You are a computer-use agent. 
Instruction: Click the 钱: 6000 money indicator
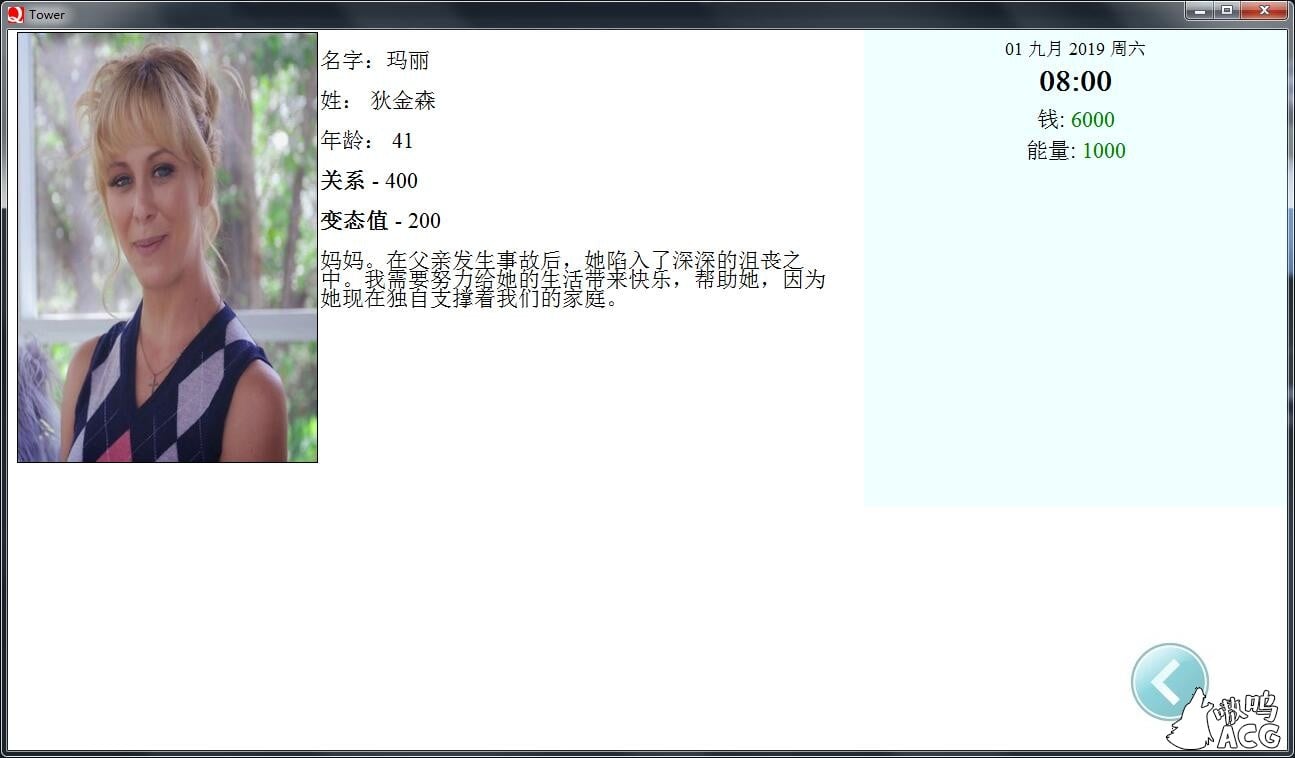[1076, 119]
